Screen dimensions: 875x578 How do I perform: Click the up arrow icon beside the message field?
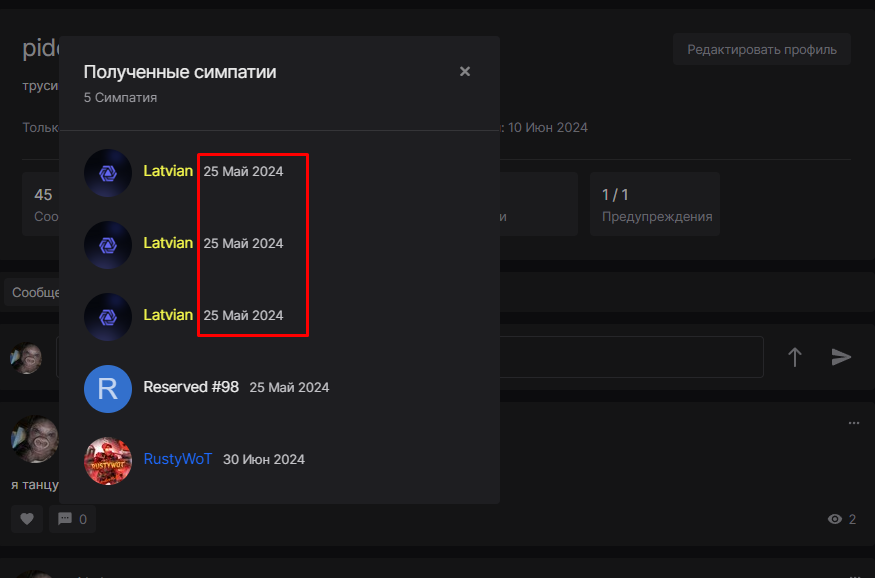click(x=795, y=357)
